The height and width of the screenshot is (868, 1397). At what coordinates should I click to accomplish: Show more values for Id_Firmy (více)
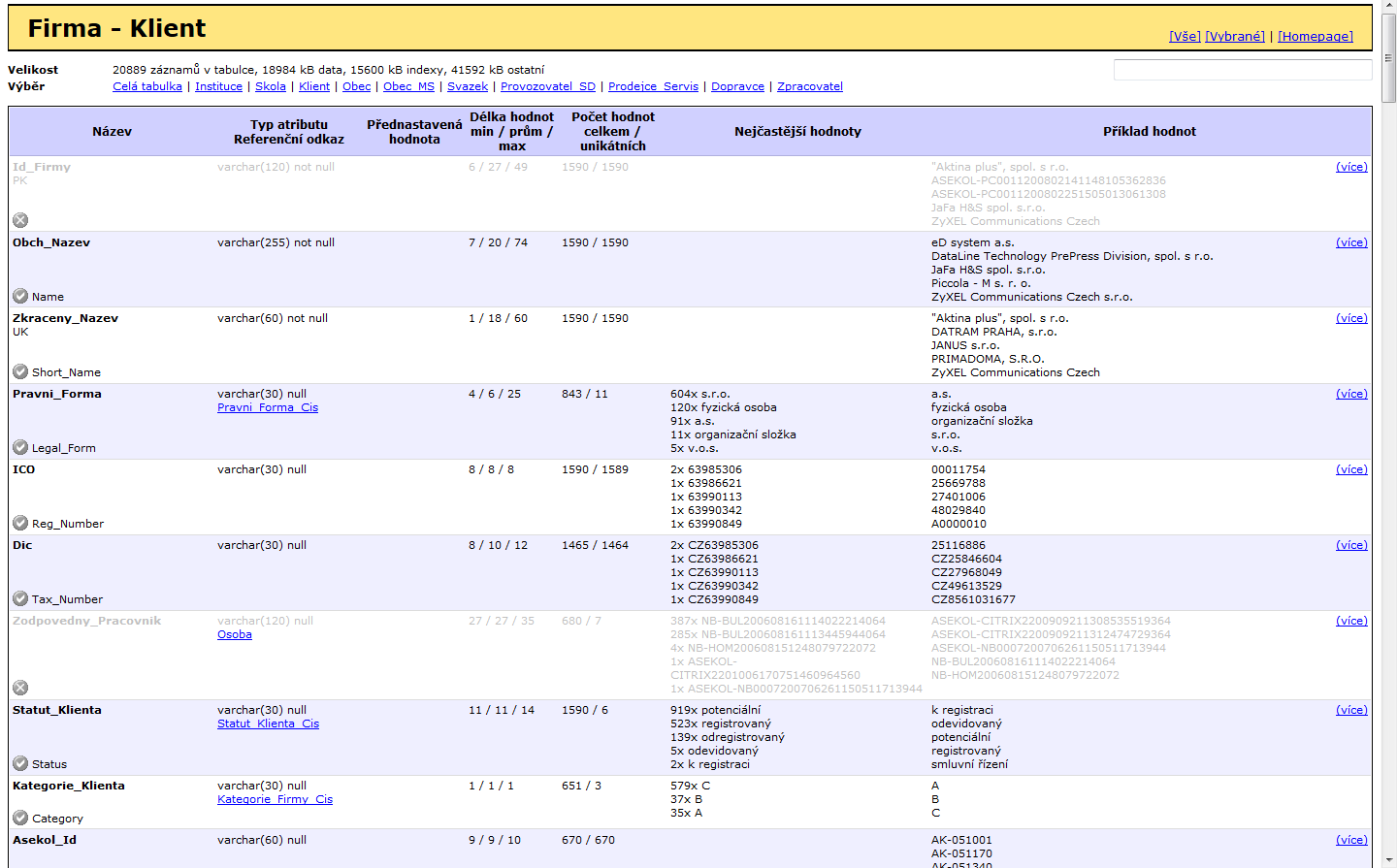tap(1351, 167)
